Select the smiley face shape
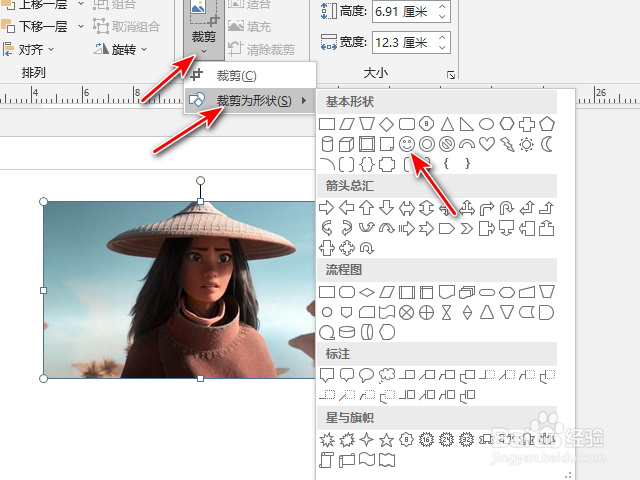The height and width of the screenshot is (480, 640). (407, 144)
